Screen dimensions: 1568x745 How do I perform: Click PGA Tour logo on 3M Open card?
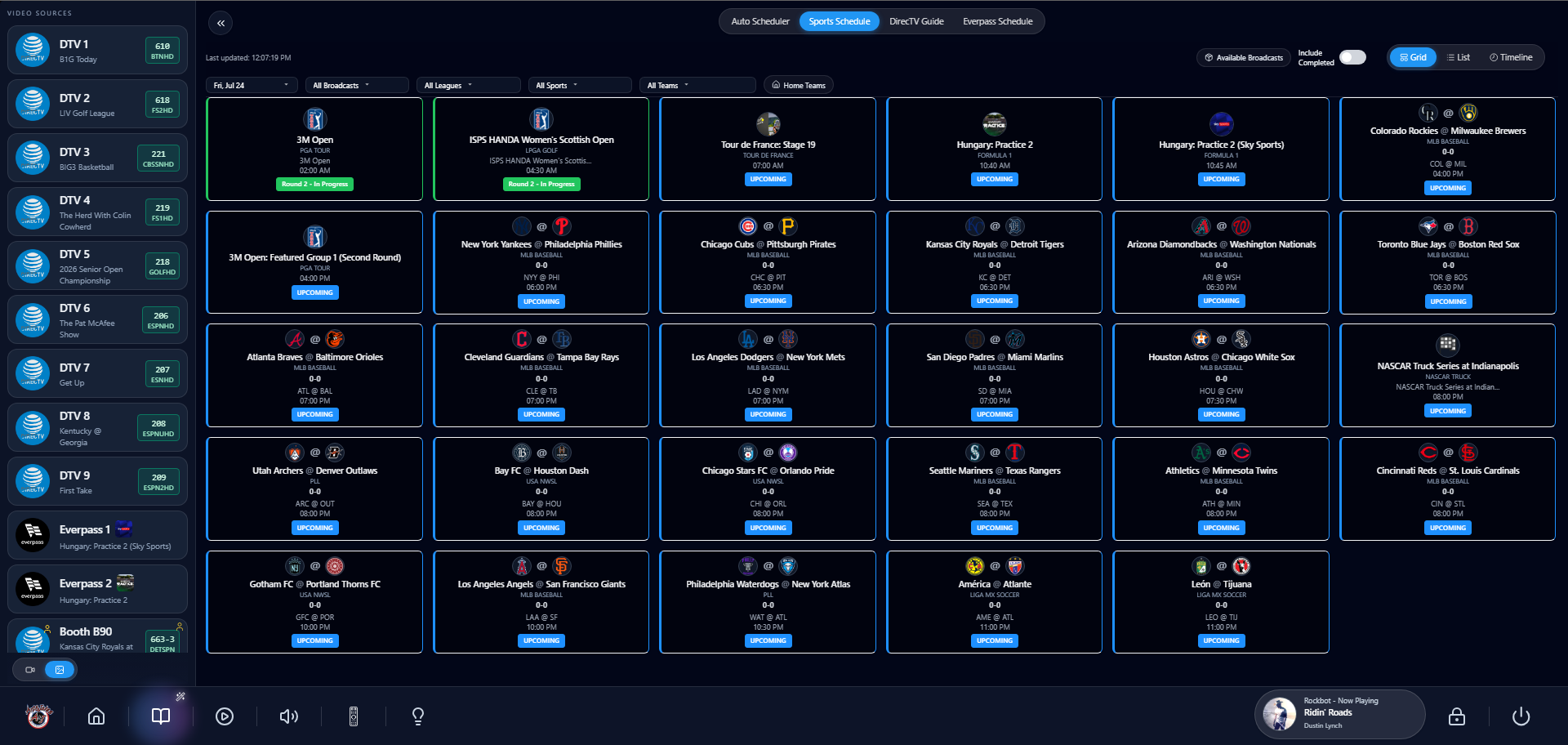coord(314,120)
